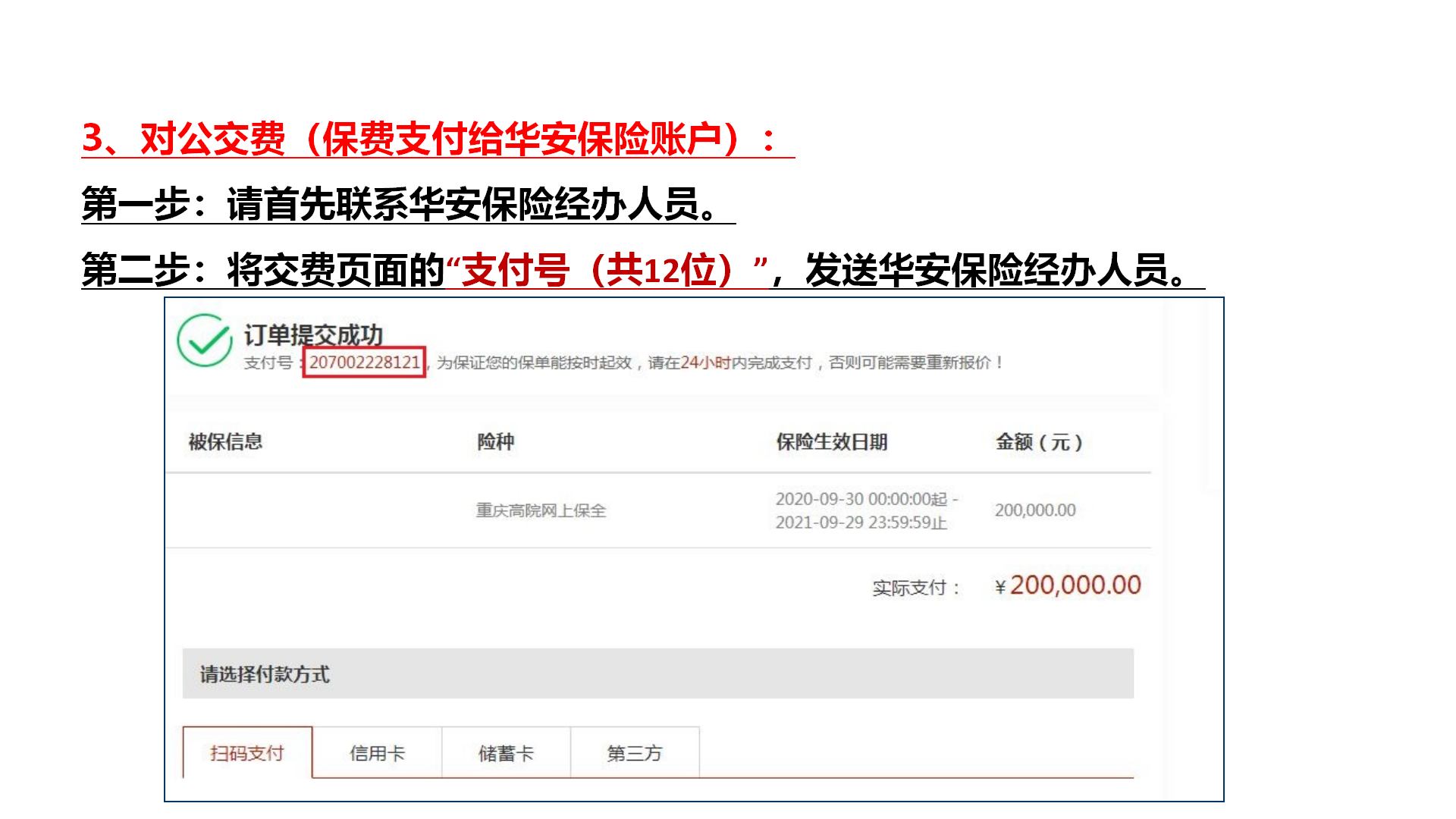Click the 订单提交成功 heading
The height and width of the screenshot is (819, 1456).
[x=313, y=334]
